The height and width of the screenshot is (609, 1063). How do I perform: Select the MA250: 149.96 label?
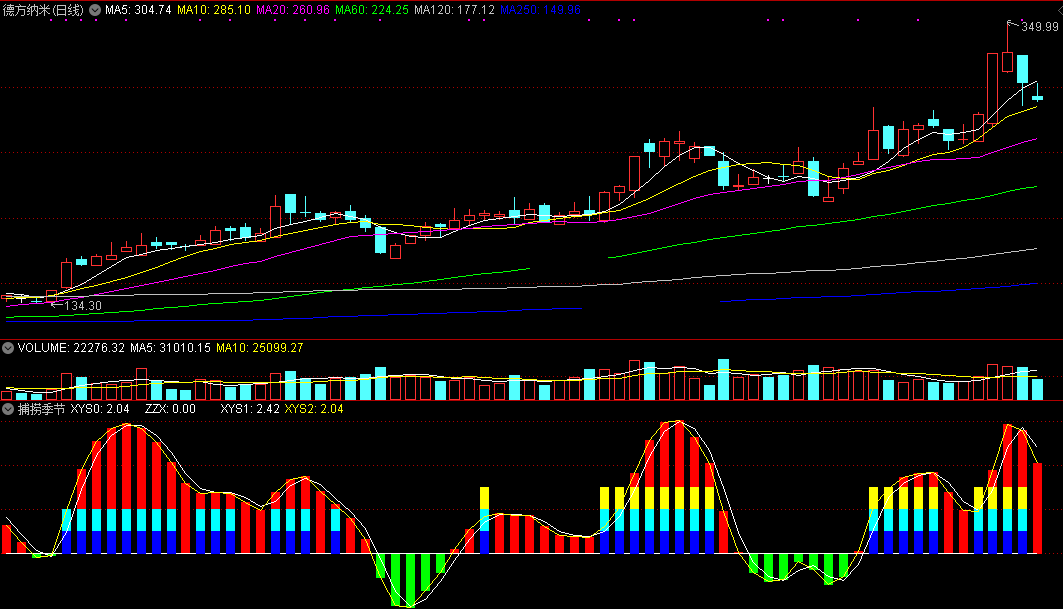pyautogui.click(x=541, y=10)
